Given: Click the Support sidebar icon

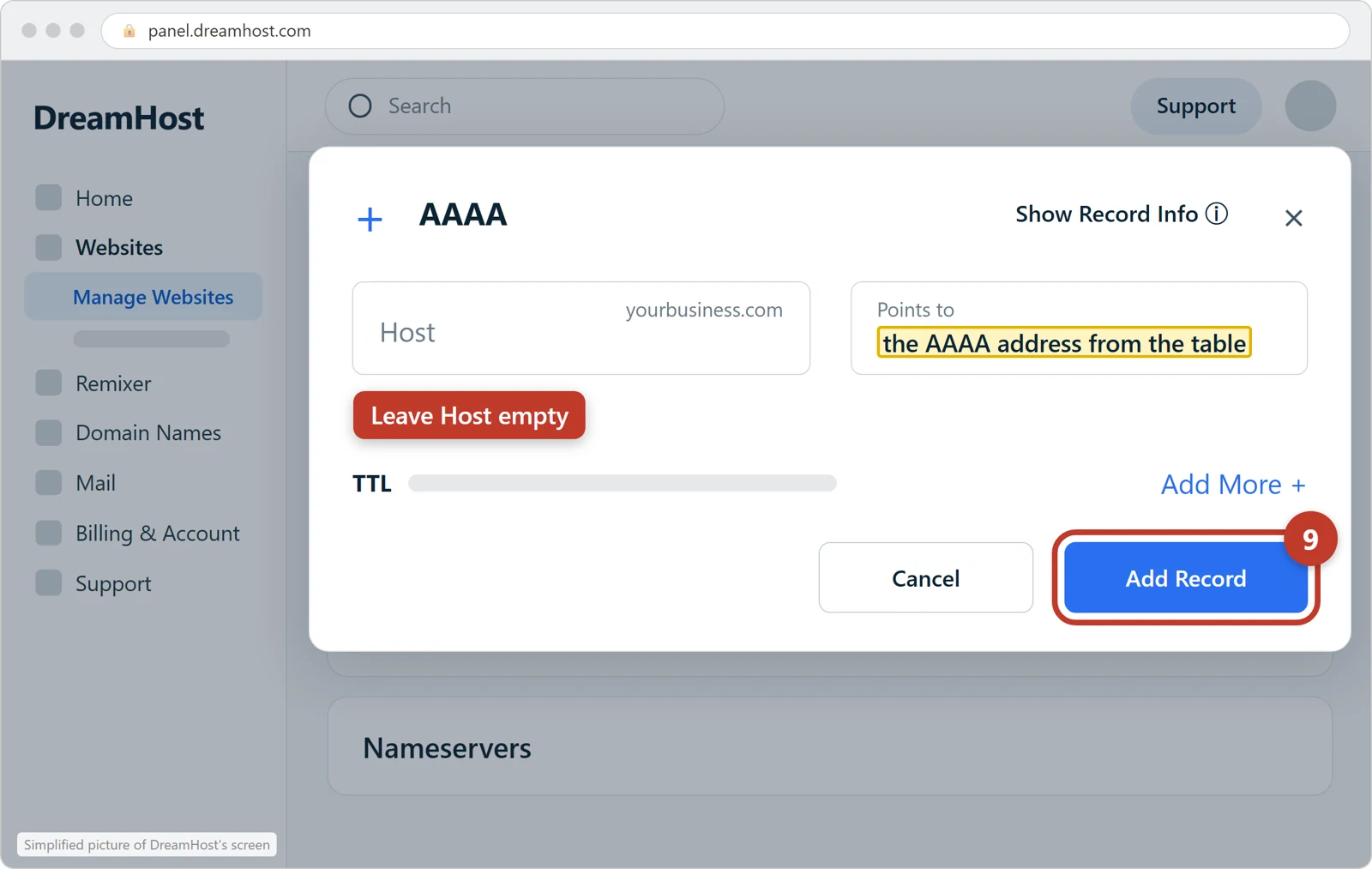Looking at the screenshot, I should (49, 582).
